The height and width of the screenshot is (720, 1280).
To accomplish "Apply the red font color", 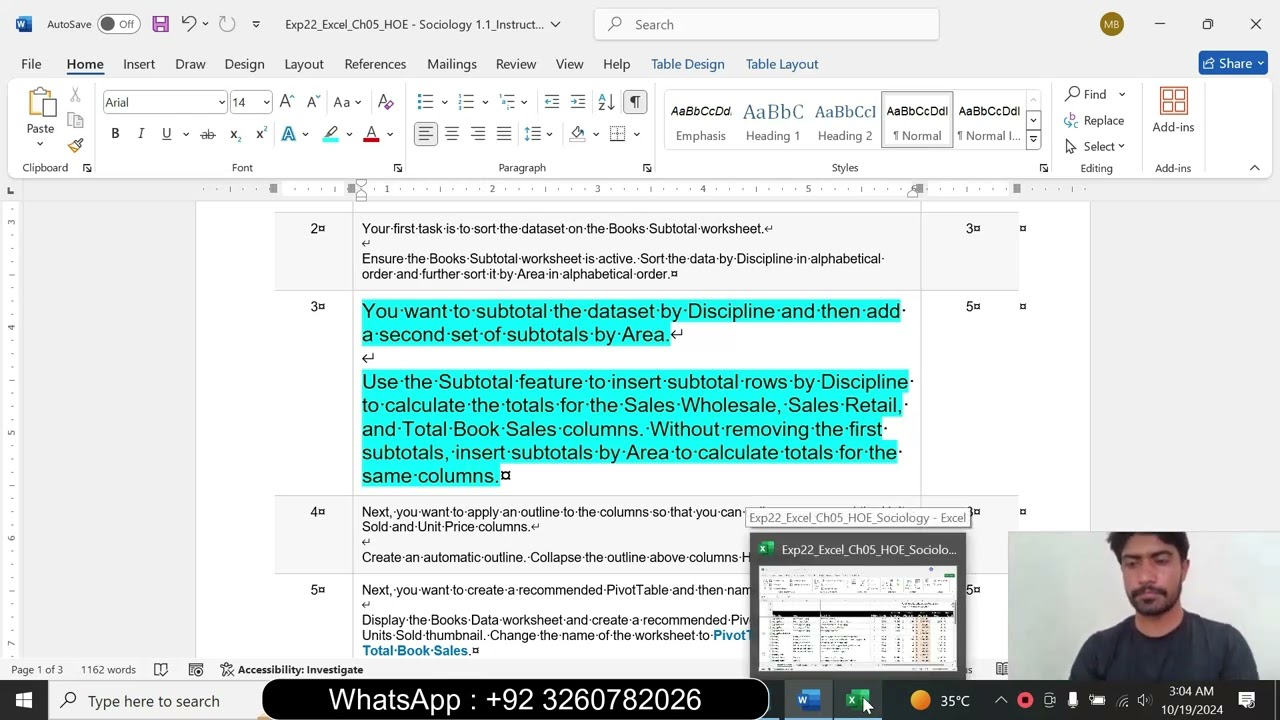I will click(x=371, y=134).
